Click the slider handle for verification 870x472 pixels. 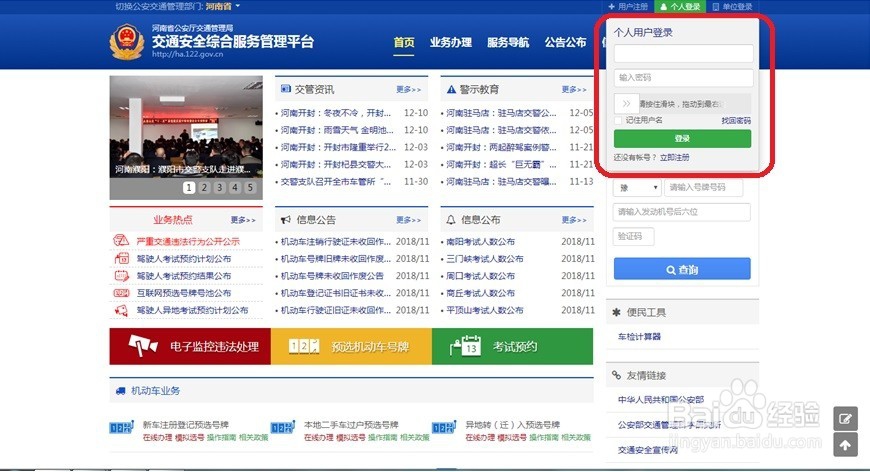(626, 104)
